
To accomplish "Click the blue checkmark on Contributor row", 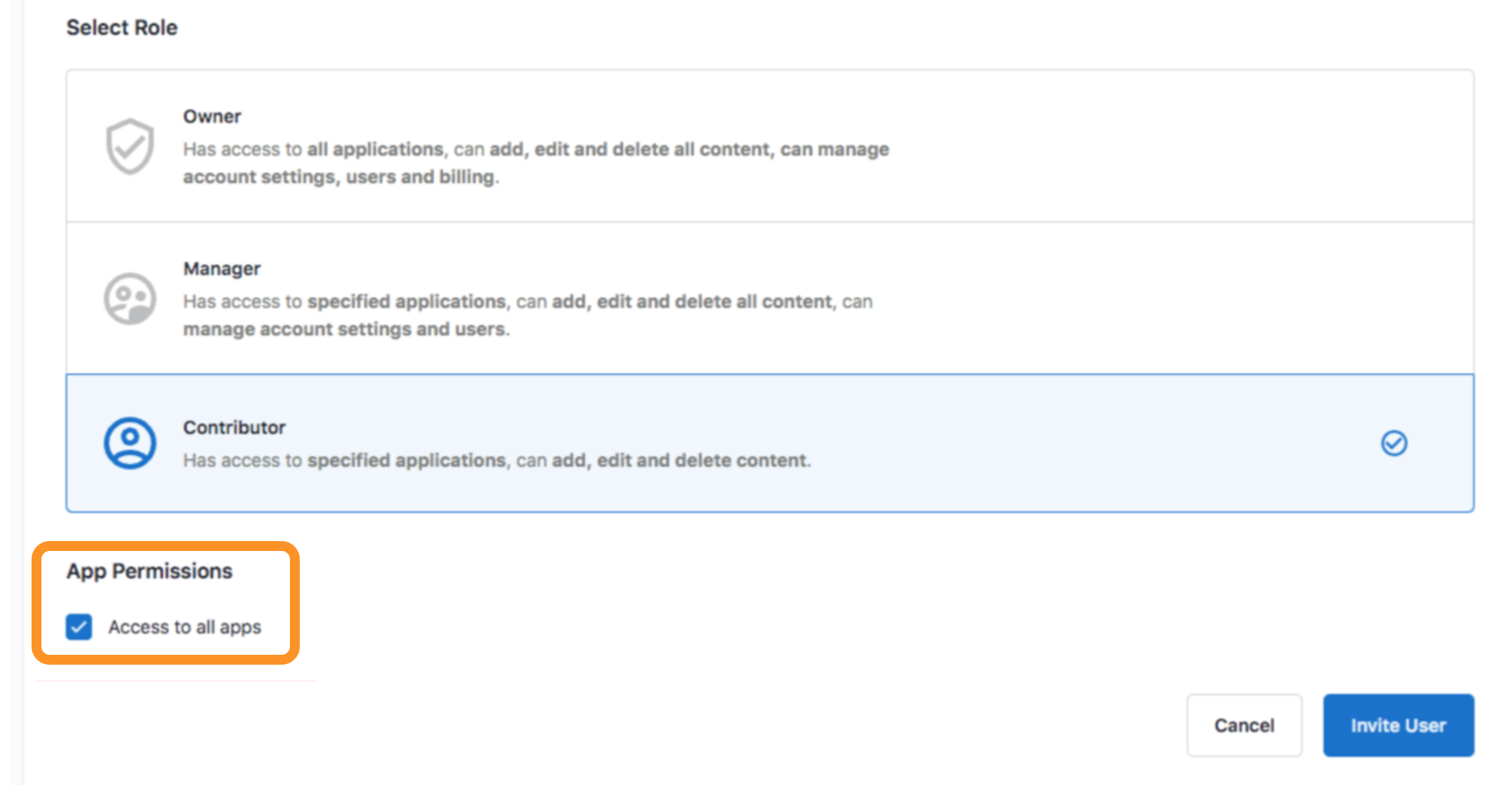I will tap(1394, 442).
